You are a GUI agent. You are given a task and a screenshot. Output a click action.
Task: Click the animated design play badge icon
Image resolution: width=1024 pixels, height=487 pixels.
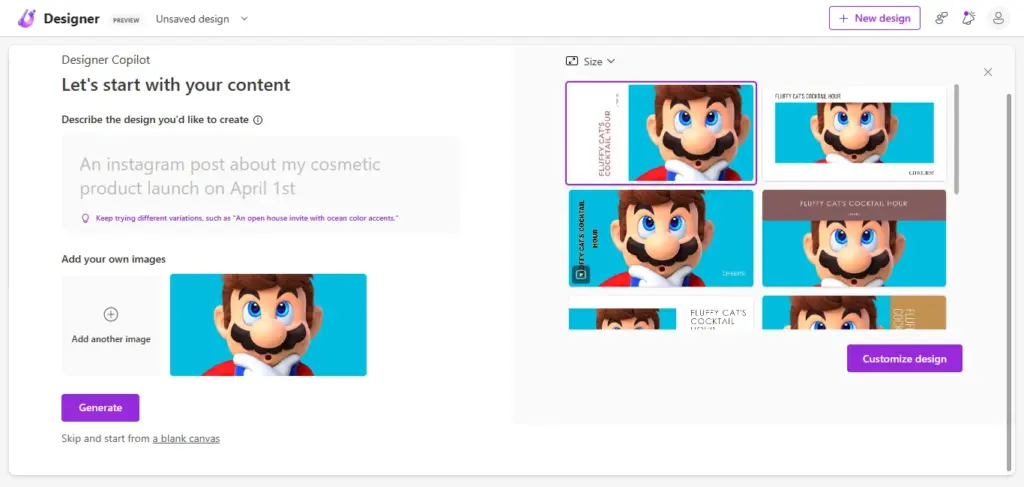coord(580,274)
